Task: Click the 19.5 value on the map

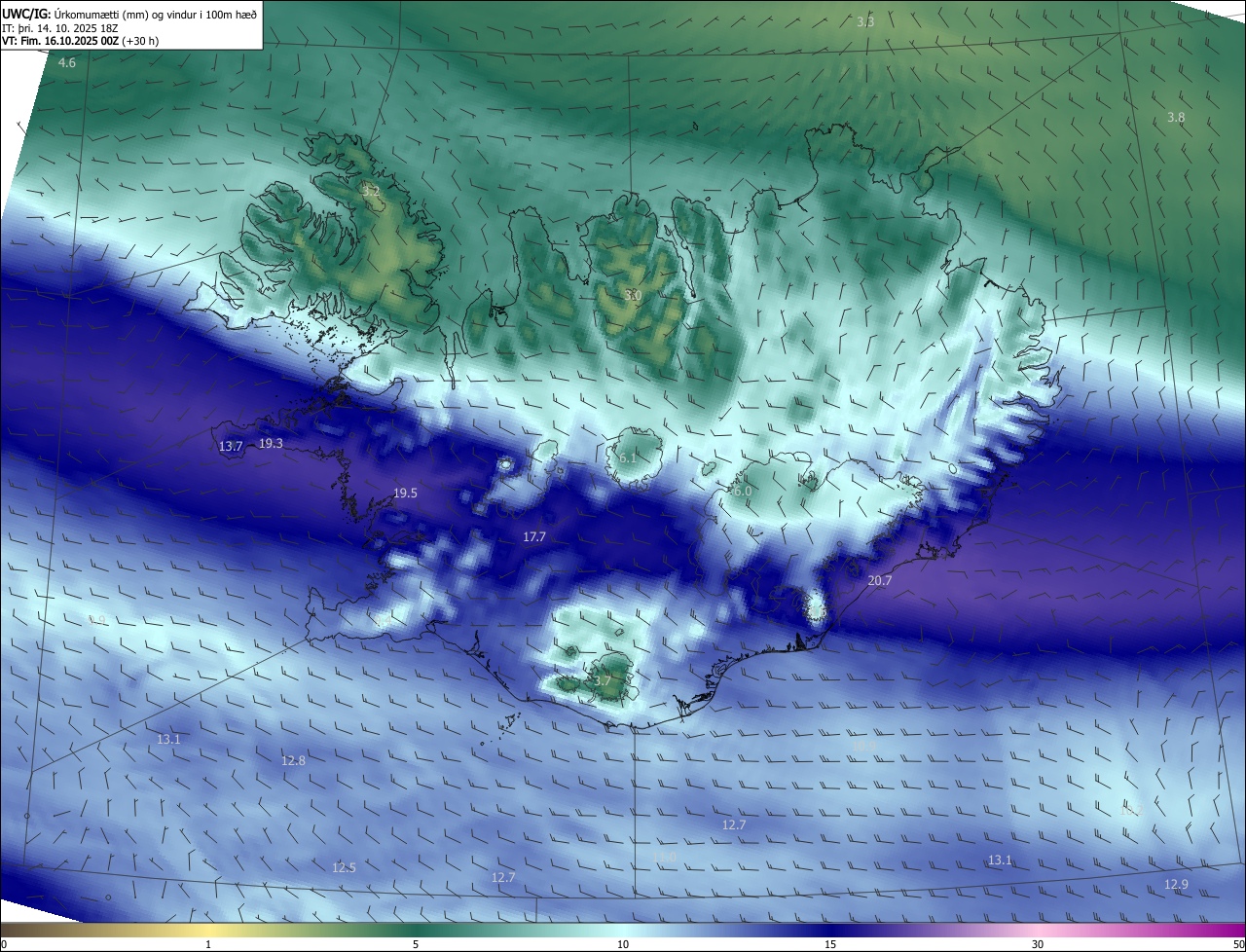Action: (x=405, y=494)
